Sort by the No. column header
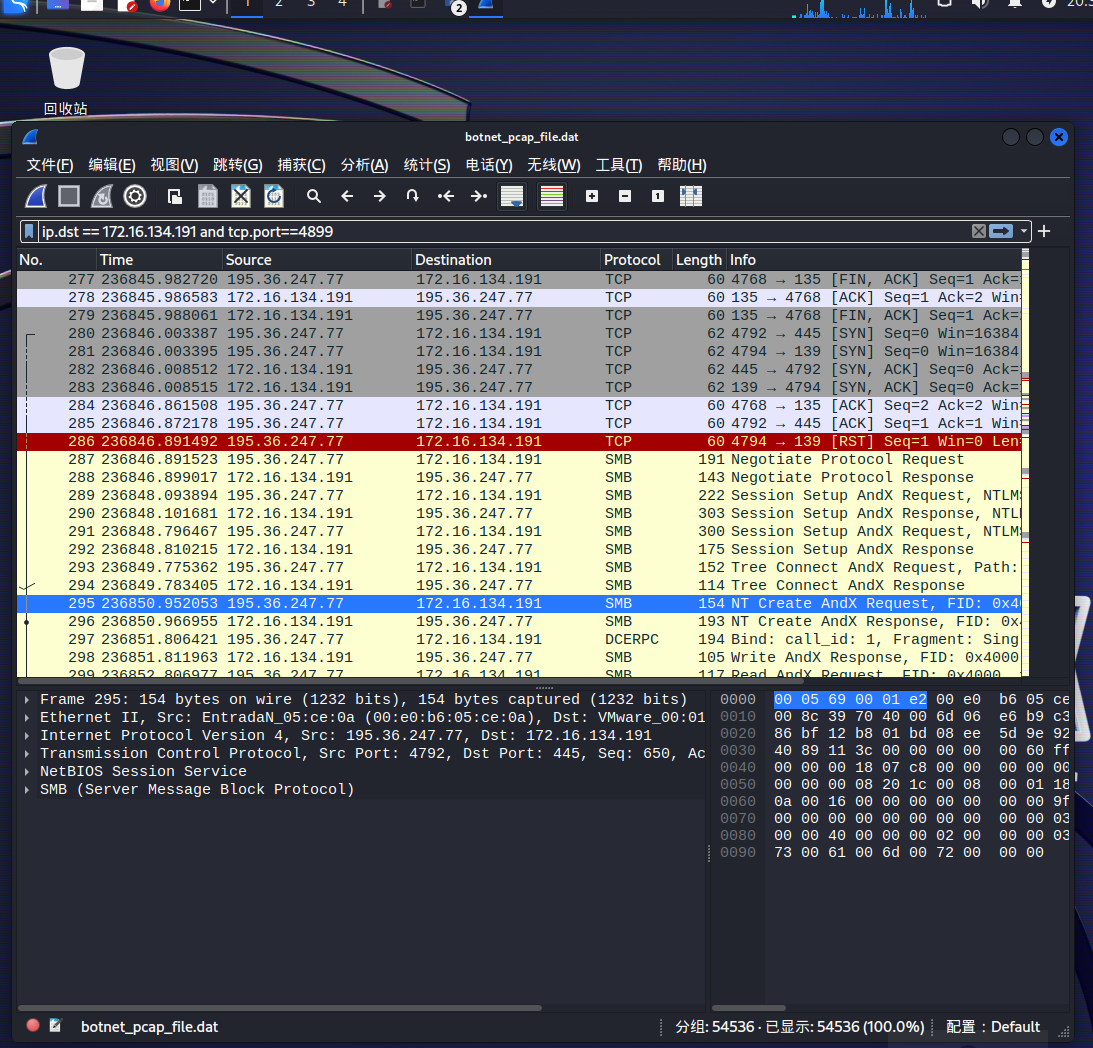This screenshot has width=1093, height=1048. [x=57, y=260]
